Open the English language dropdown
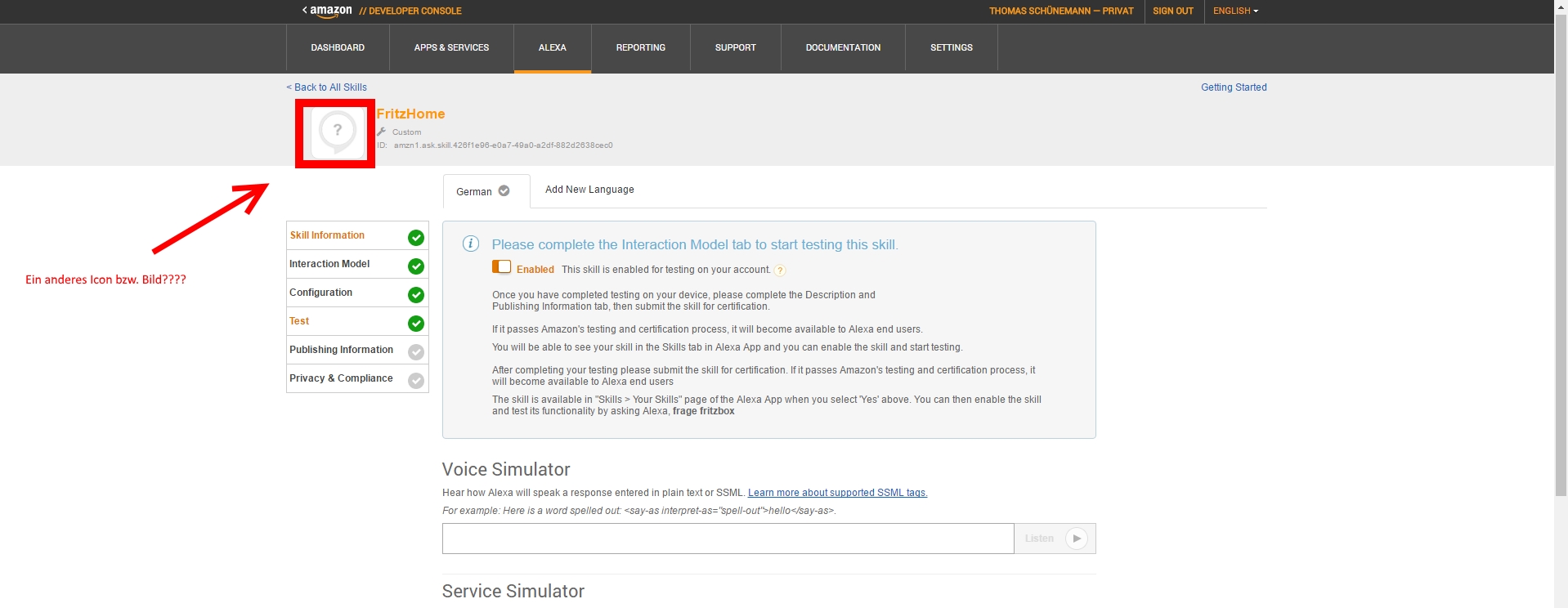The height and width of the screenshot is (608, 1568). point(1235,11)
